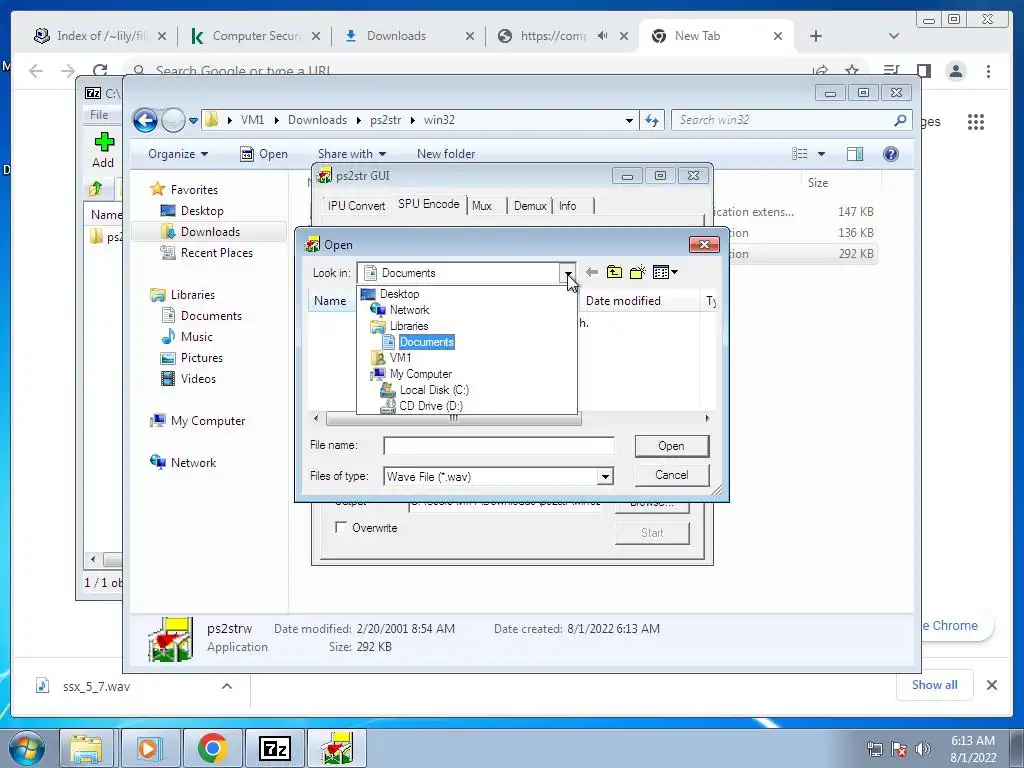Create new folder in the Open dialog
Screen dimensions: 1024x768
(x=637, y=272)
